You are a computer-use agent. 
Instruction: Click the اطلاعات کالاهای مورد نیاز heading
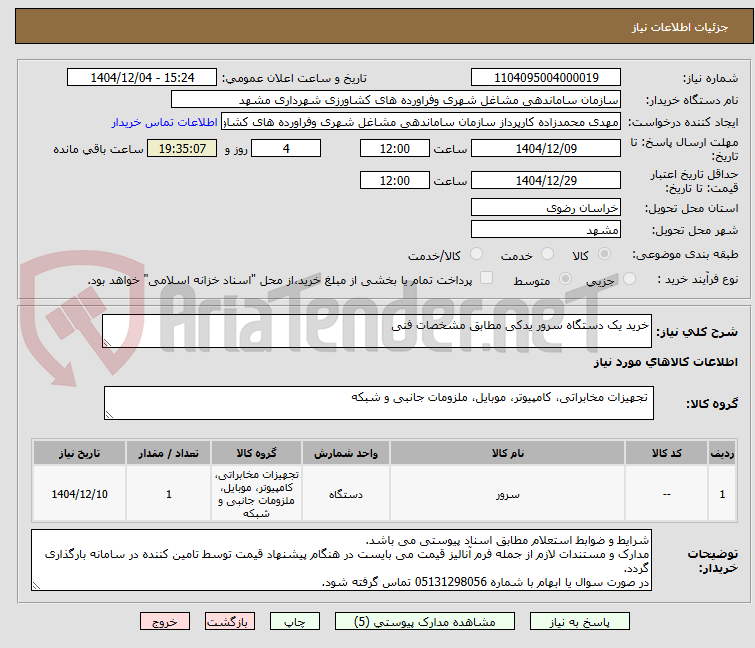(665, 362)
